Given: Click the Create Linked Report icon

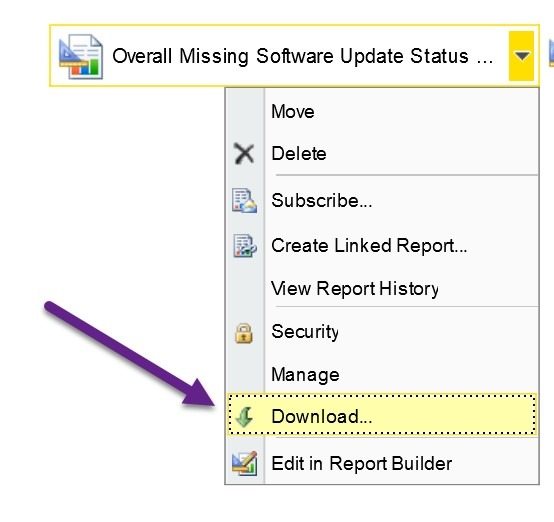Looking at the screenshot, I should [244, 245].
